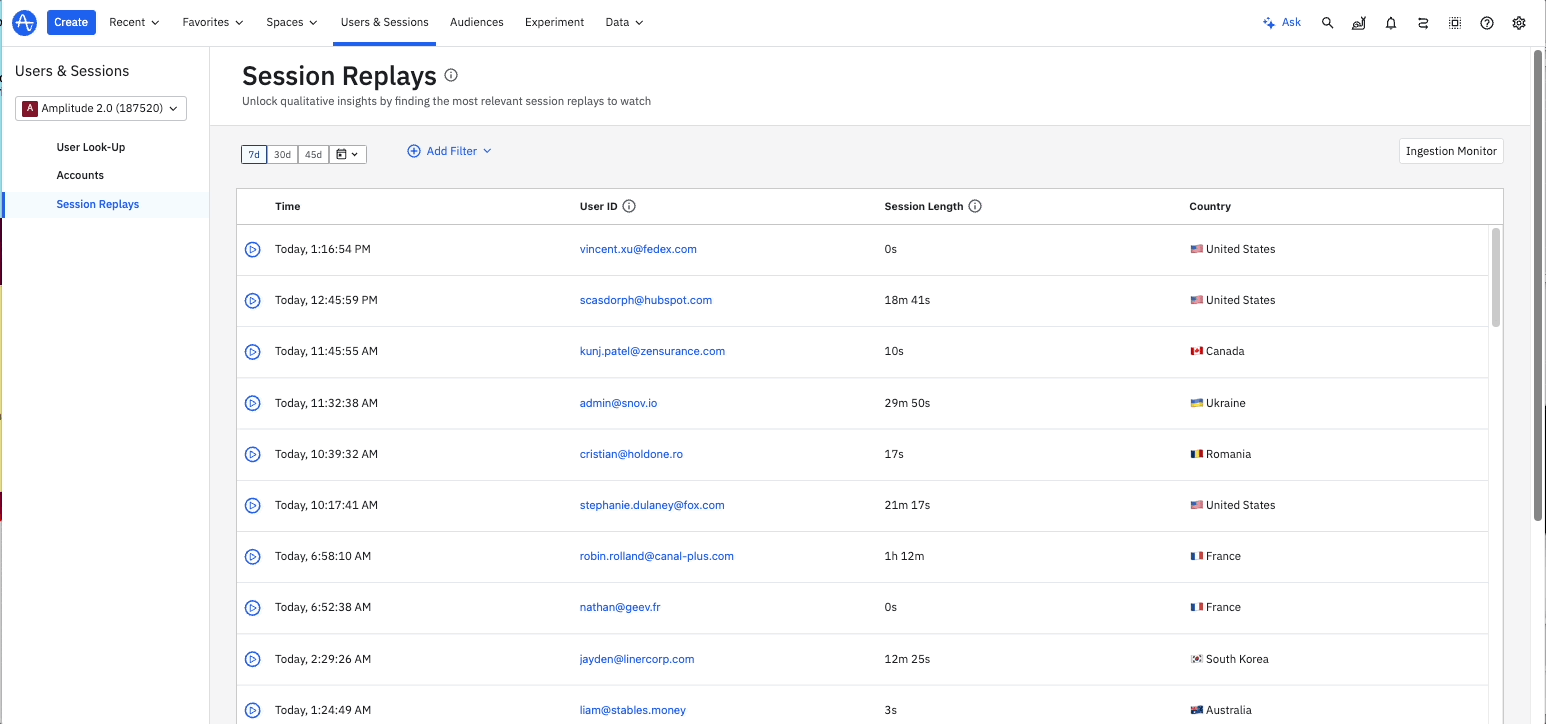Click the snail icon in top bar
Screen dimensions: 1546x724
click(1358, 23)
